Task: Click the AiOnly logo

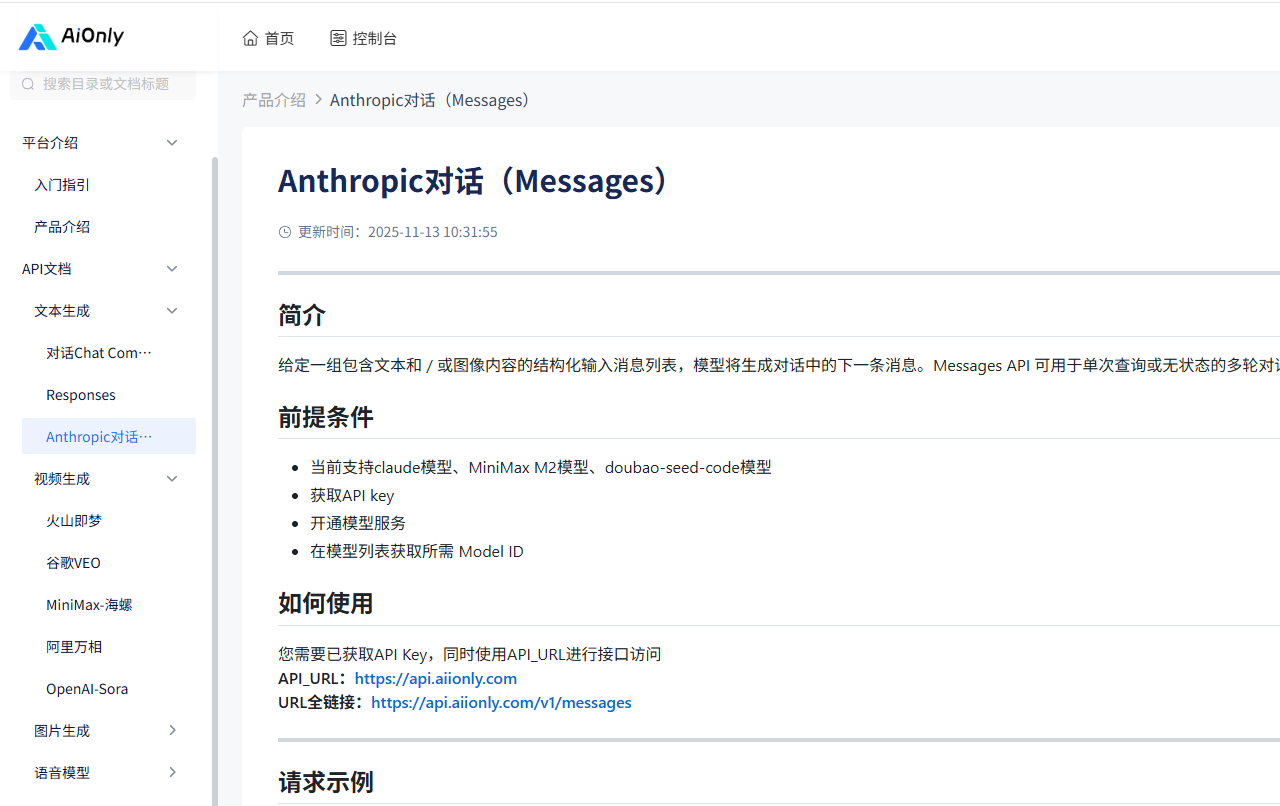Action: [71, 37]
